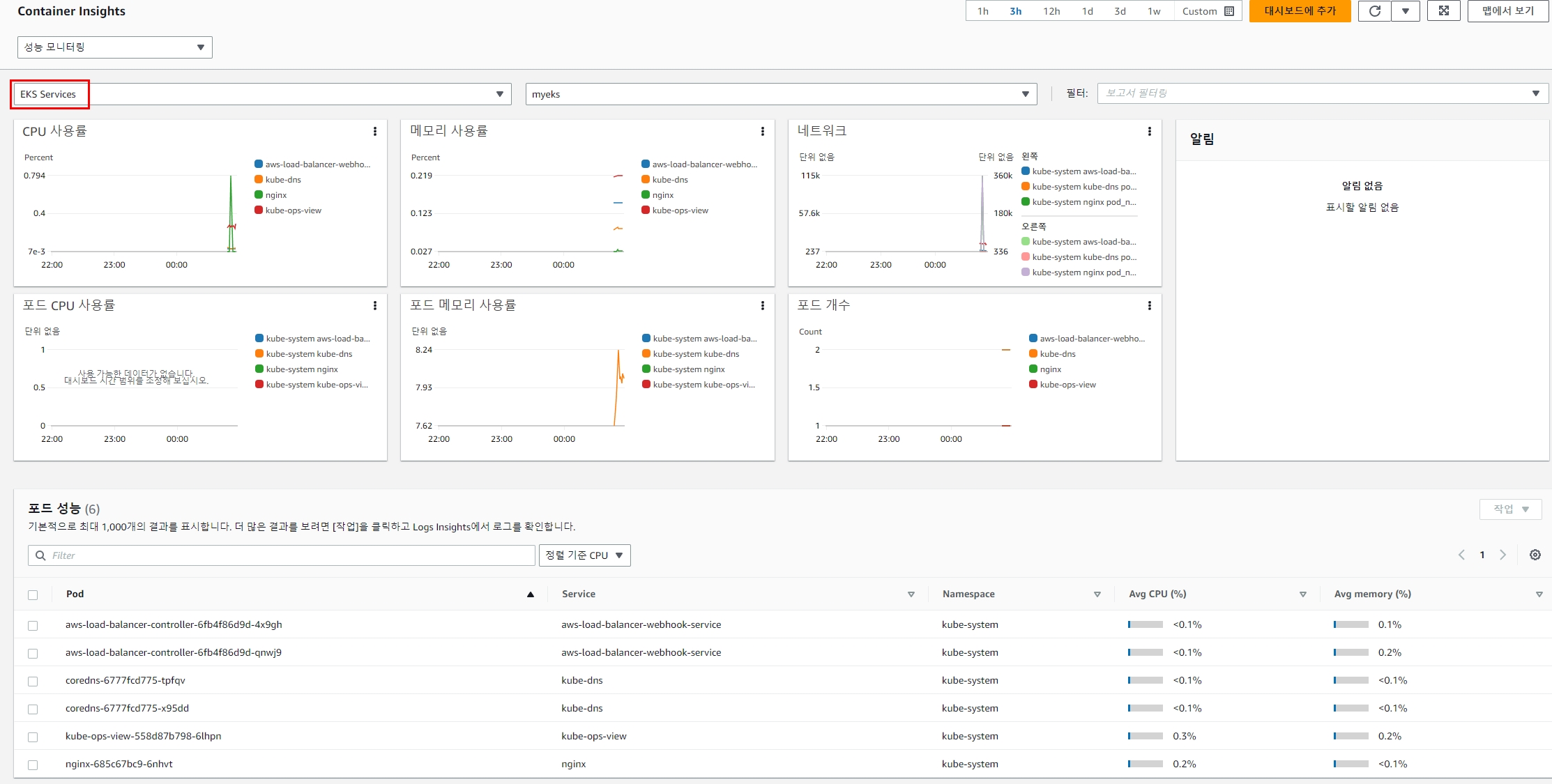Switch to the 1w time range

[x=1154, y=11]
